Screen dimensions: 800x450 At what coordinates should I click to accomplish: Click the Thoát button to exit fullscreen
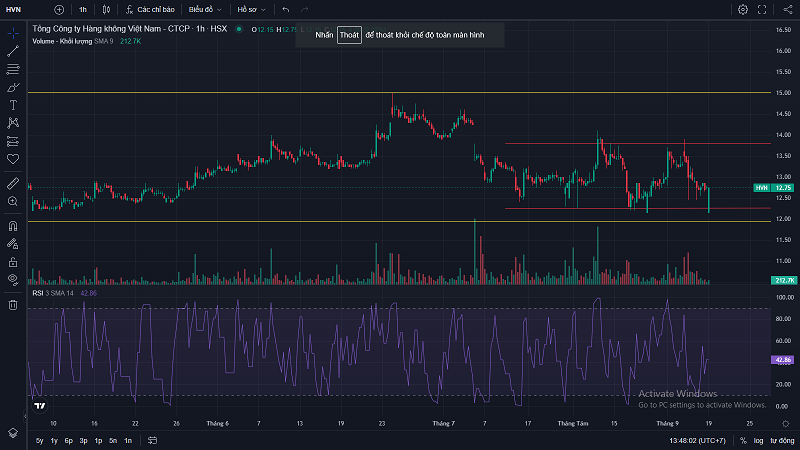coord(348,34)
